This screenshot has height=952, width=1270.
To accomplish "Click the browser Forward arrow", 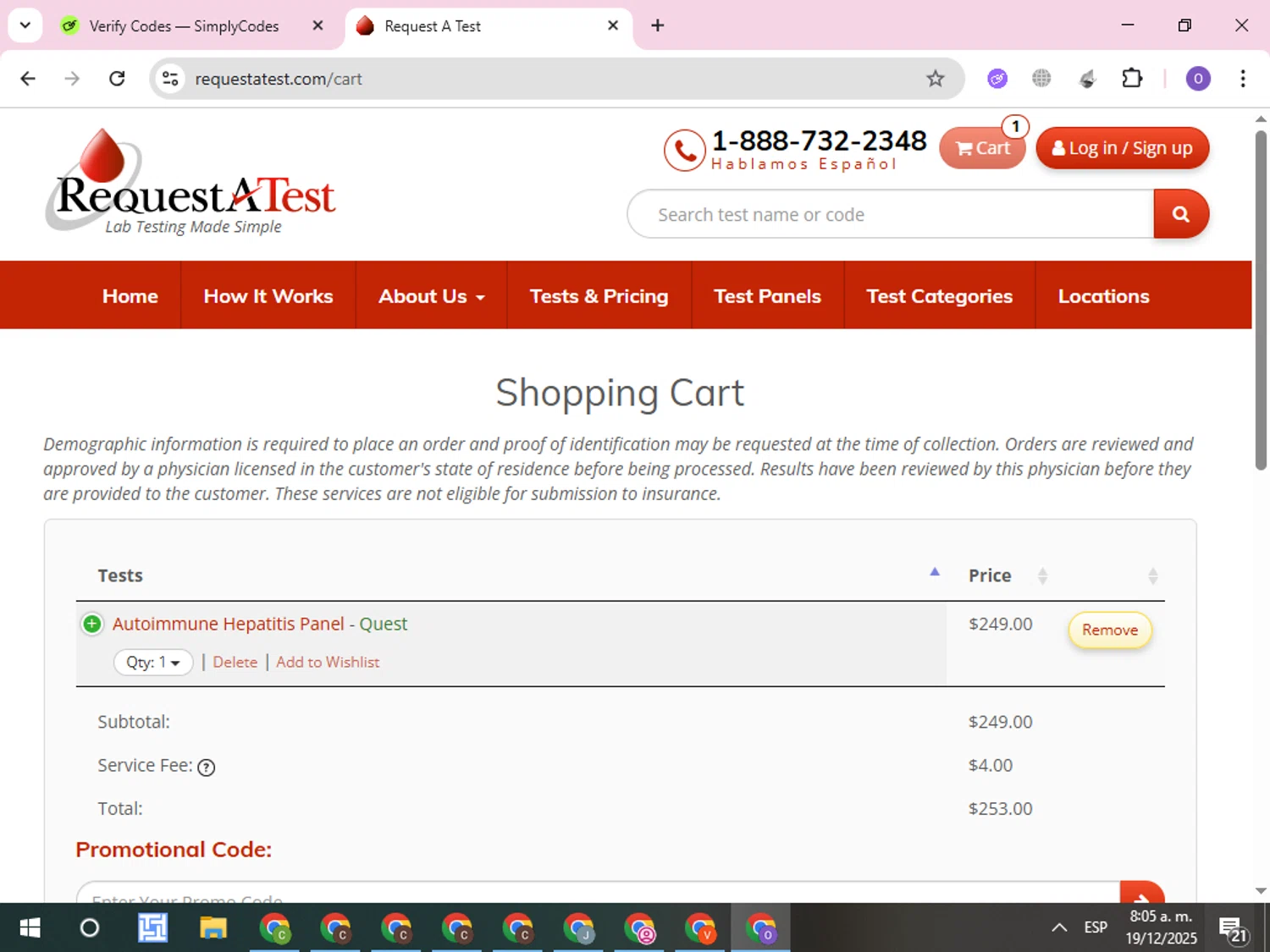I will click(72, 79).
